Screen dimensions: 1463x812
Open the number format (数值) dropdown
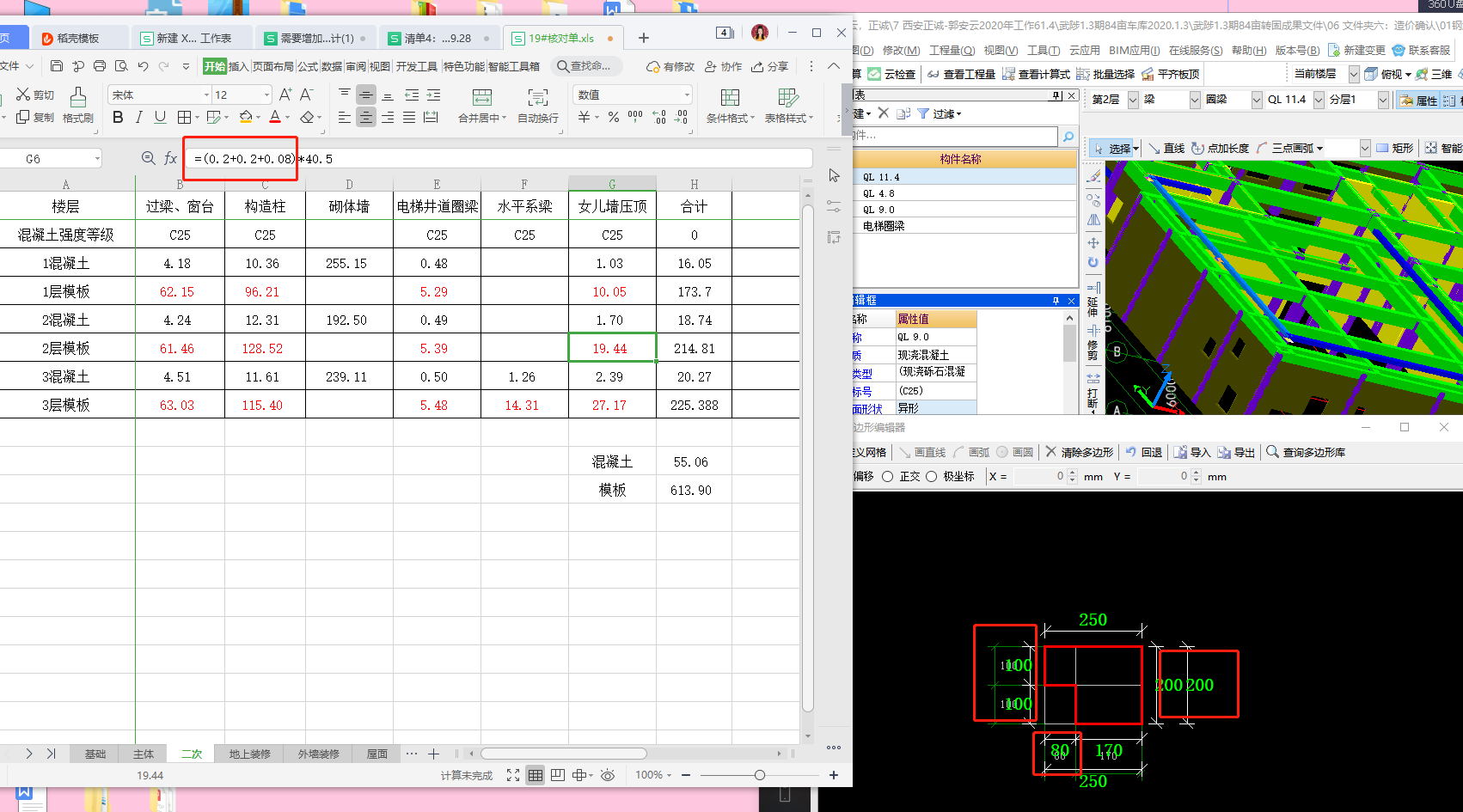[x=687, y=95]
